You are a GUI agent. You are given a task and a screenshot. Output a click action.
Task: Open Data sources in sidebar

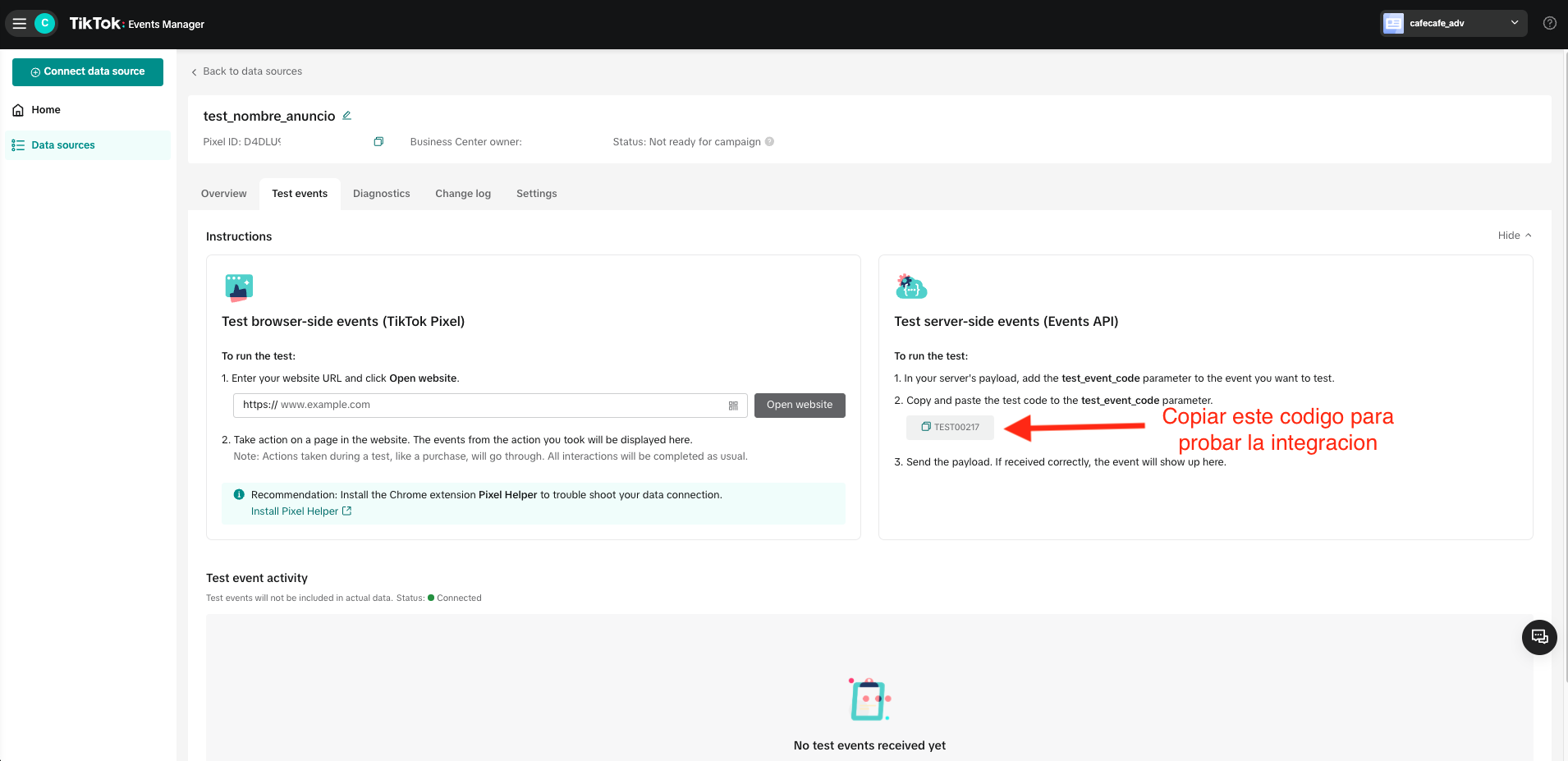tap(88, 145)
